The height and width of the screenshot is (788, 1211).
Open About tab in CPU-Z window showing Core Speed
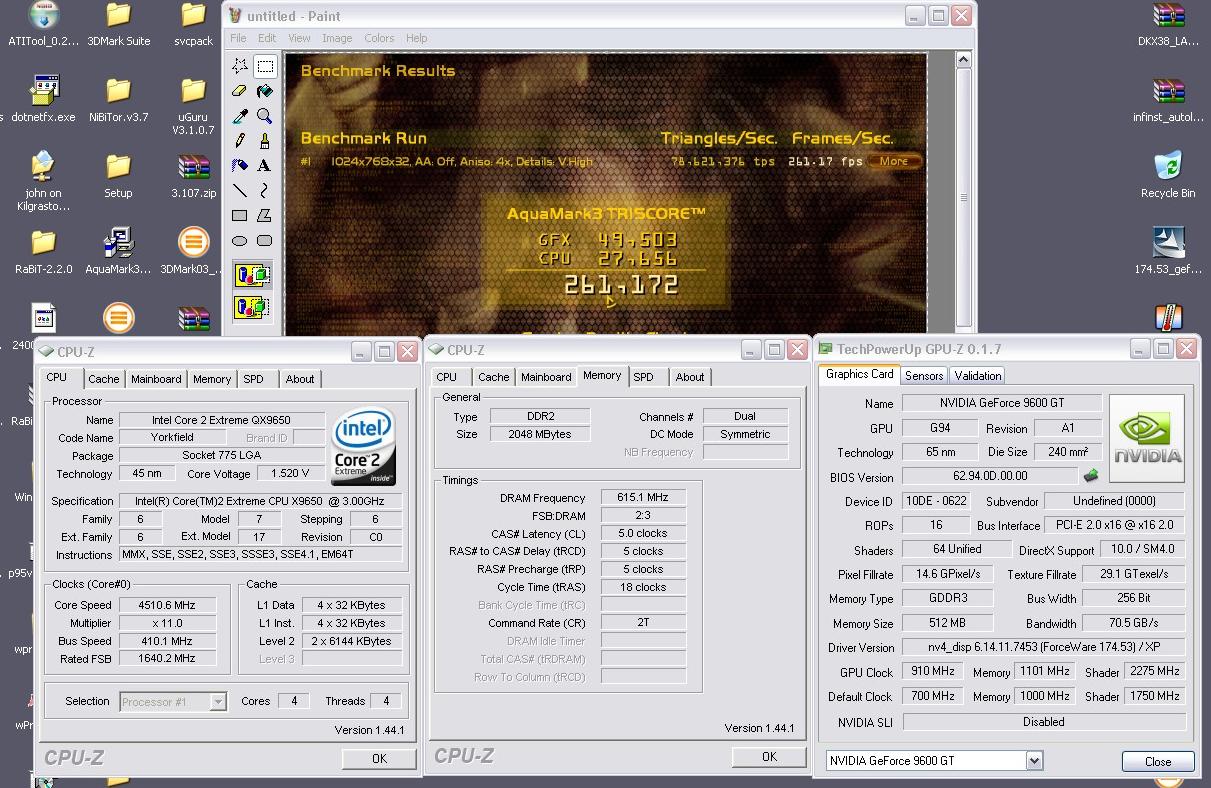[x=300, y=379]
